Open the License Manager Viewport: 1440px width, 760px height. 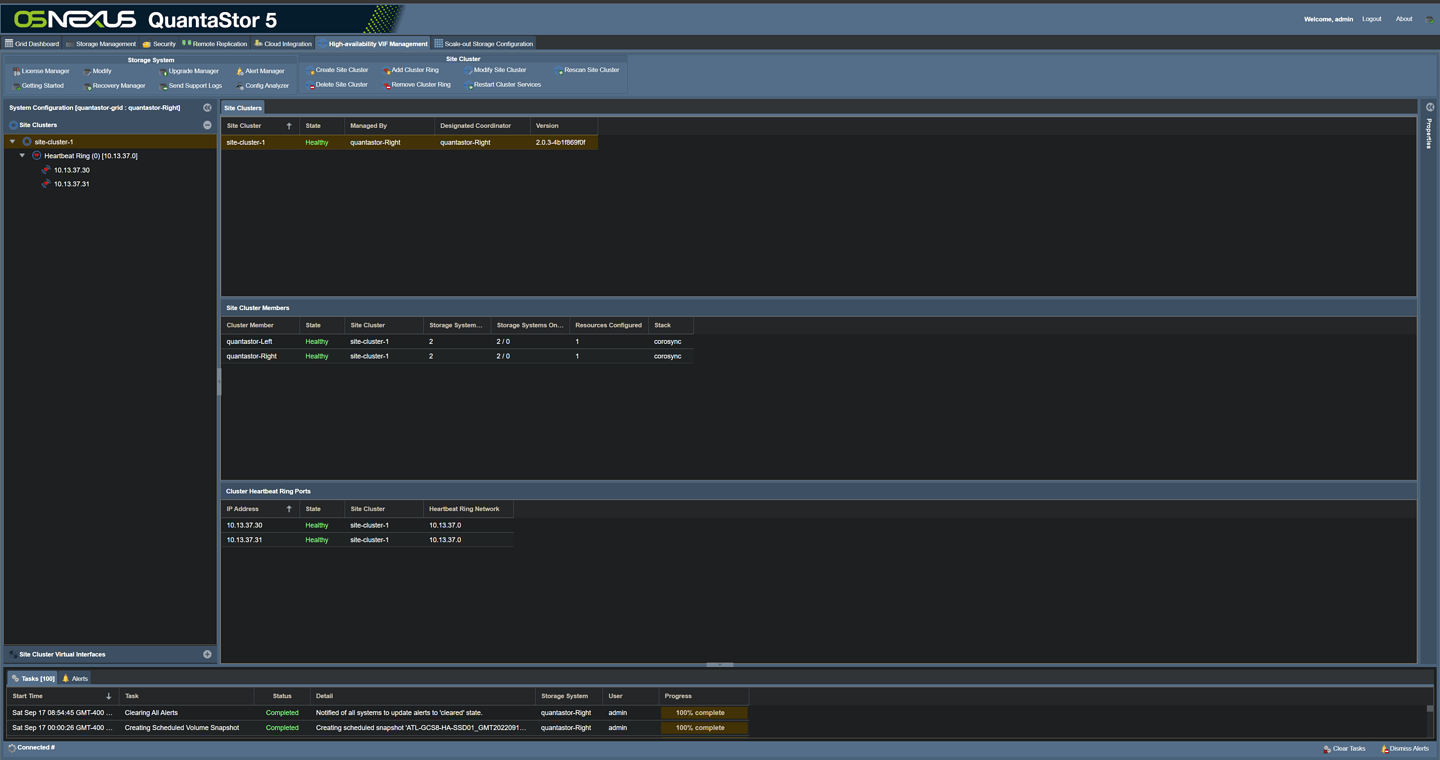43,71
